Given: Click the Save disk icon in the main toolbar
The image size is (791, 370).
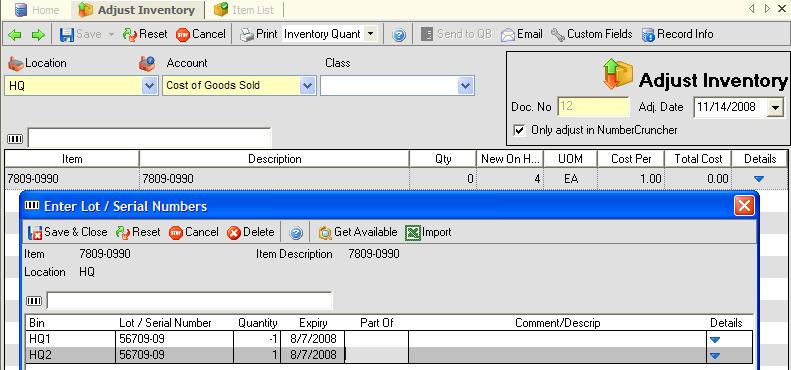Looking at the screenshot, I should point(67,34).
